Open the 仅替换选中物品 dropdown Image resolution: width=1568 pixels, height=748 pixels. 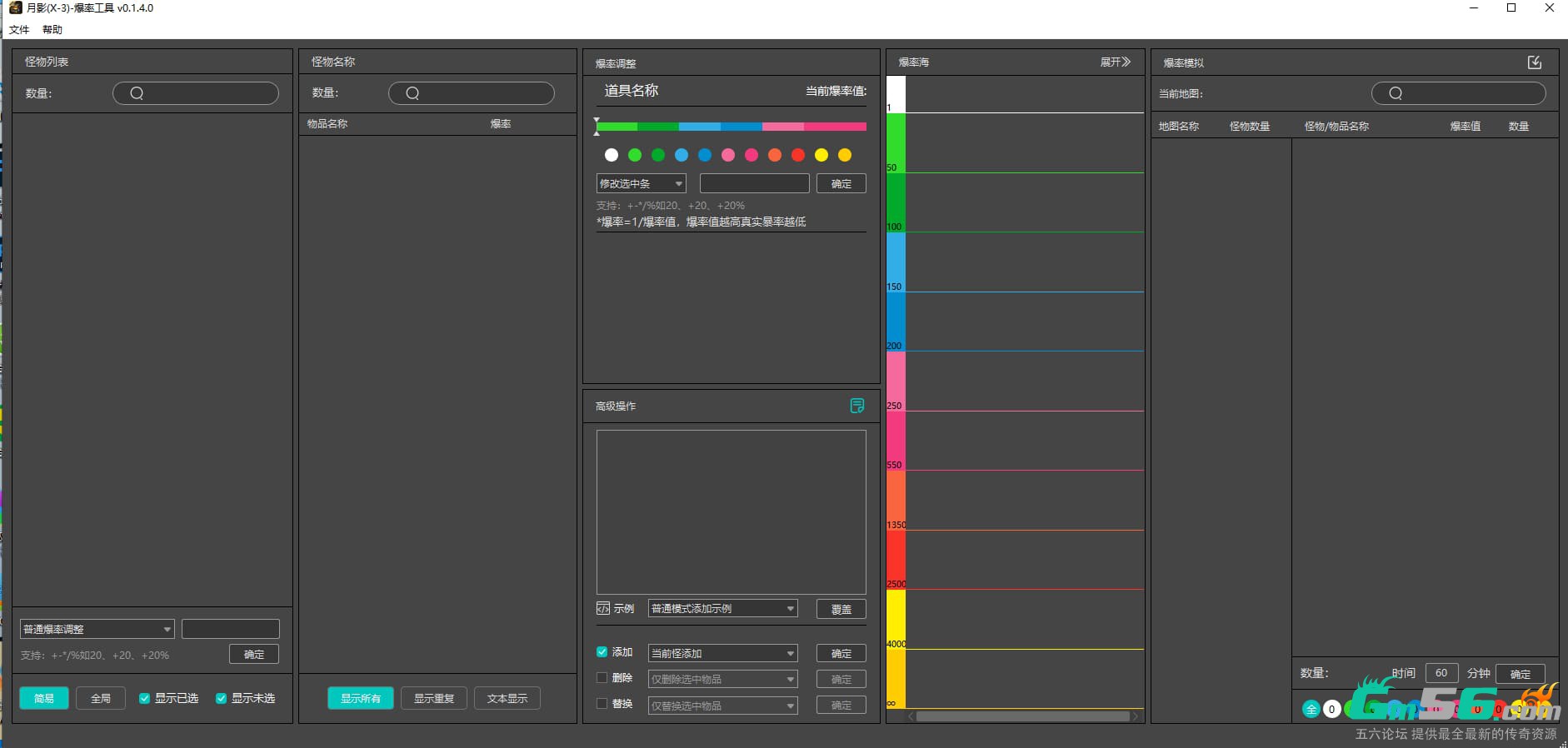click(x=723, y=706)
